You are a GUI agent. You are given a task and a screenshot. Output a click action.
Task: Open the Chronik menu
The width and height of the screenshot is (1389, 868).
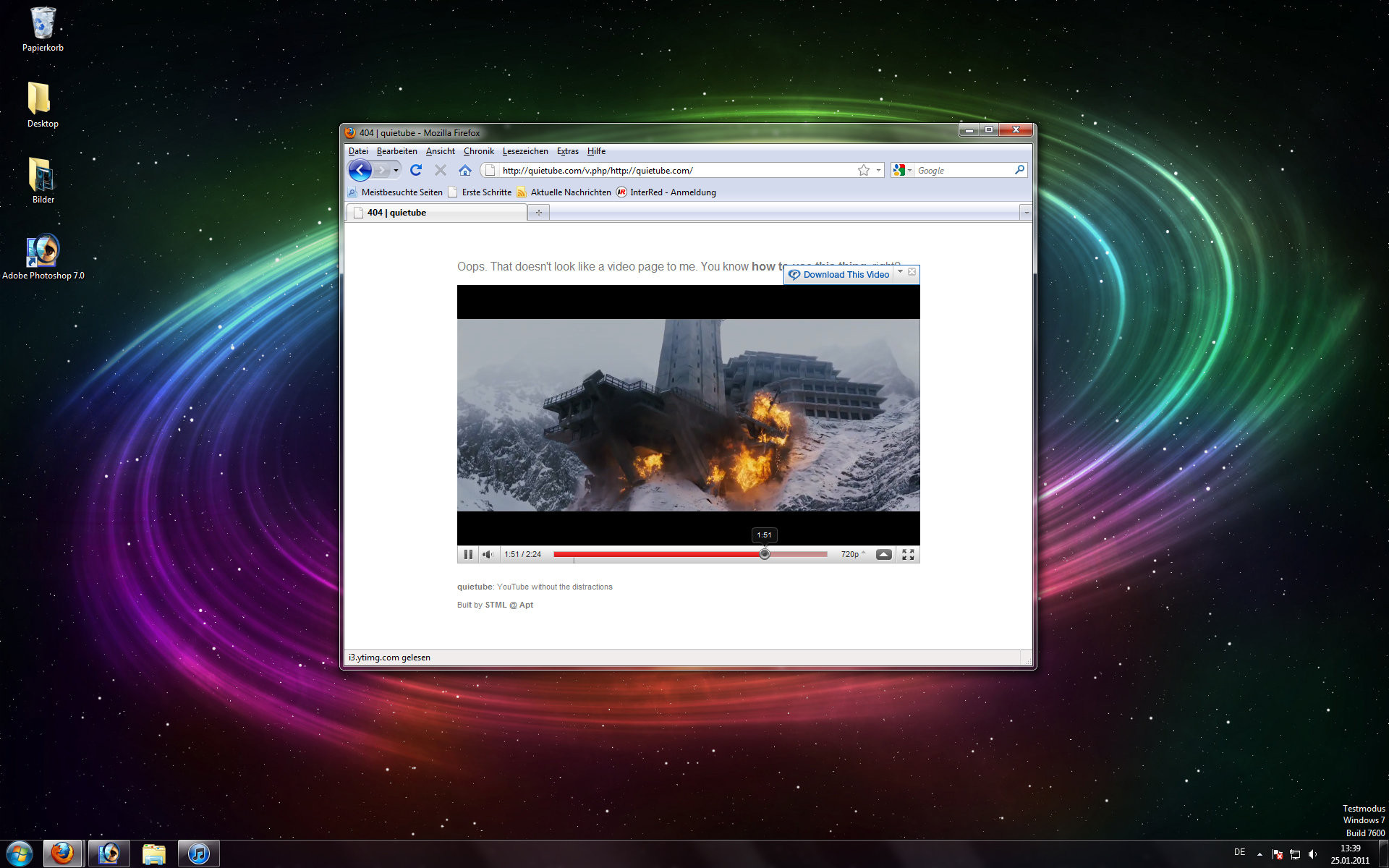pyautogui.click(x=478, y=151)
